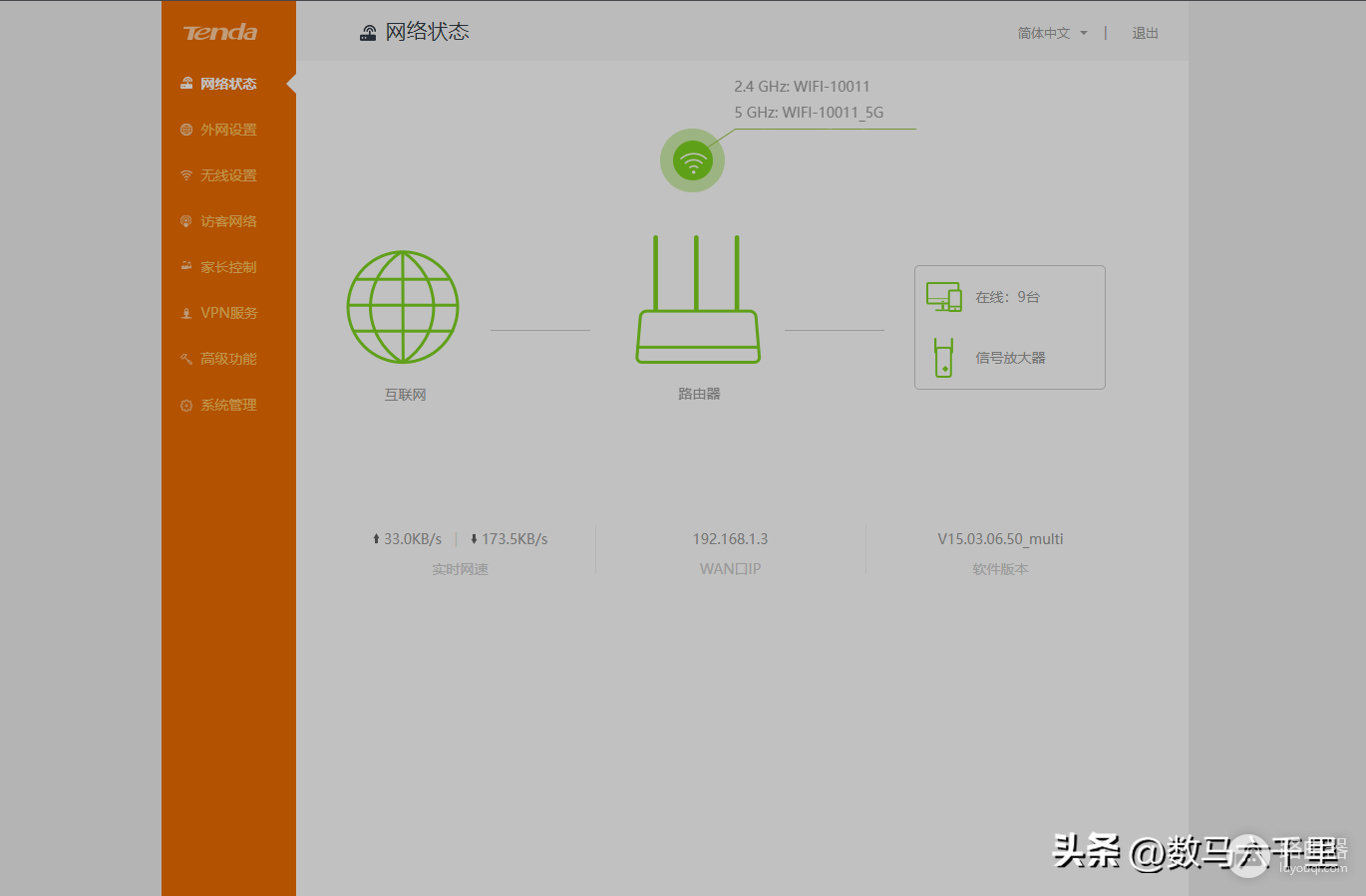1366x896 pixels.
Task: Click the WAN口IP label
Action: point(730,569)
